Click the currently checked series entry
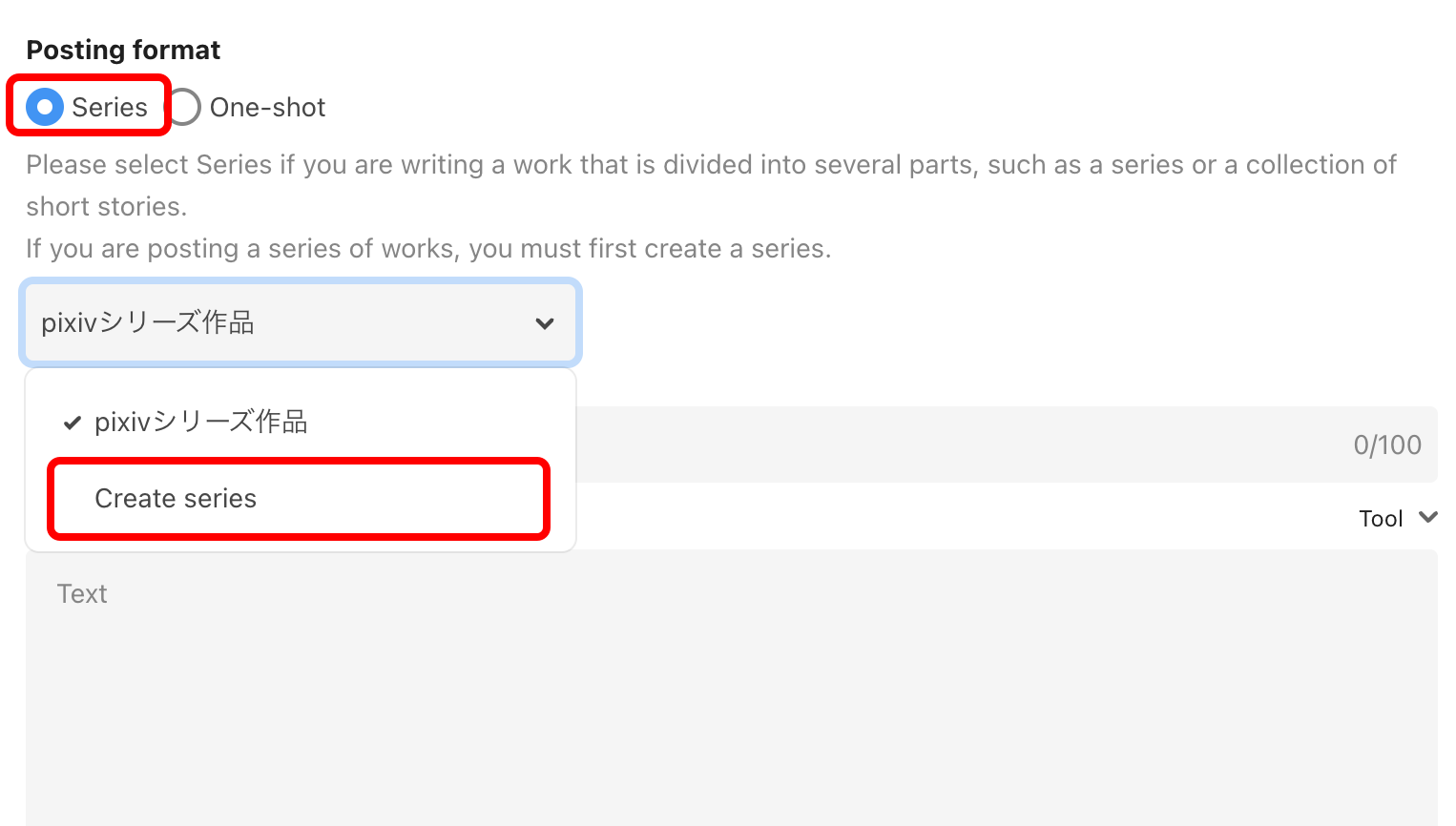The width and height of the screenshot is (1456, 826). [x=199, y=422]
